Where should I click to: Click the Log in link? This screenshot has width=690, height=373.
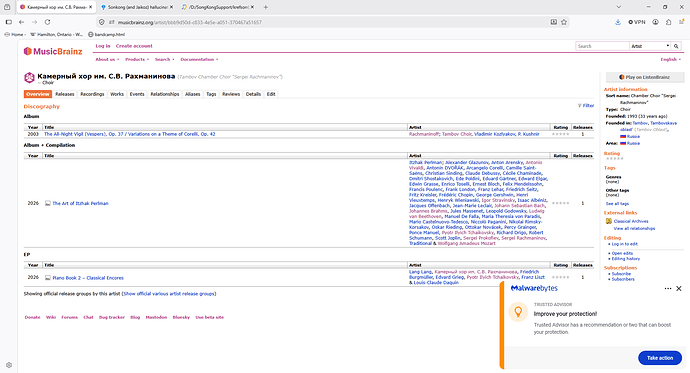point(103,46)
